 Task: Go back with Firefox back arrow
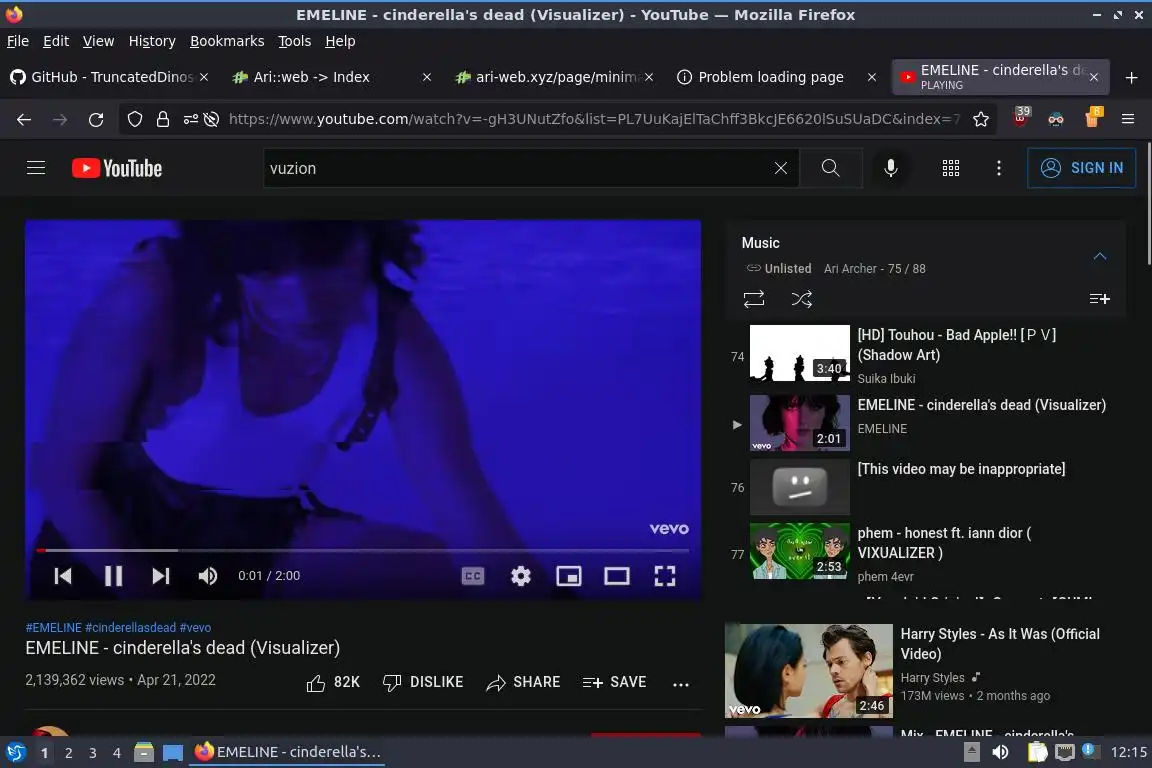click(24, 119)
